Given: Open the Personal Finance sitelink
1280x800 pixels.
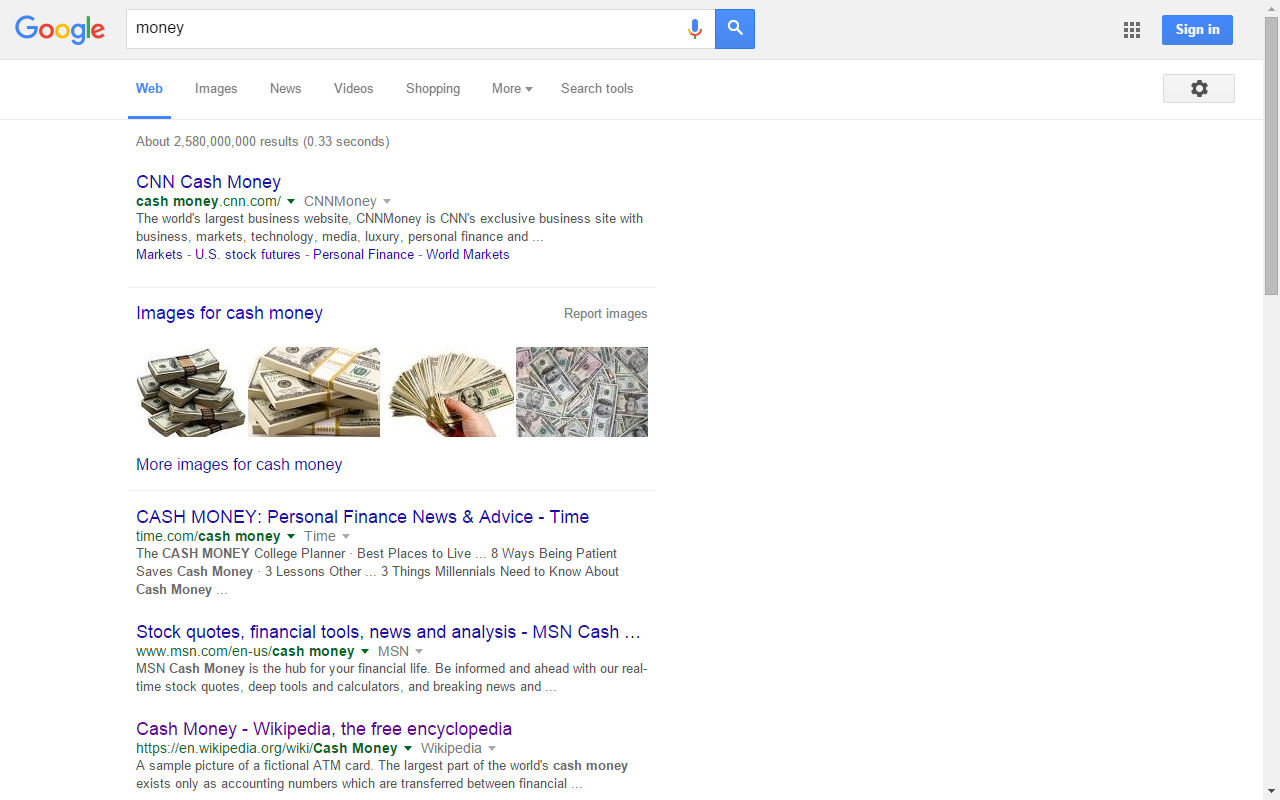Looking at the screenshot, I should tap(363, 255).
